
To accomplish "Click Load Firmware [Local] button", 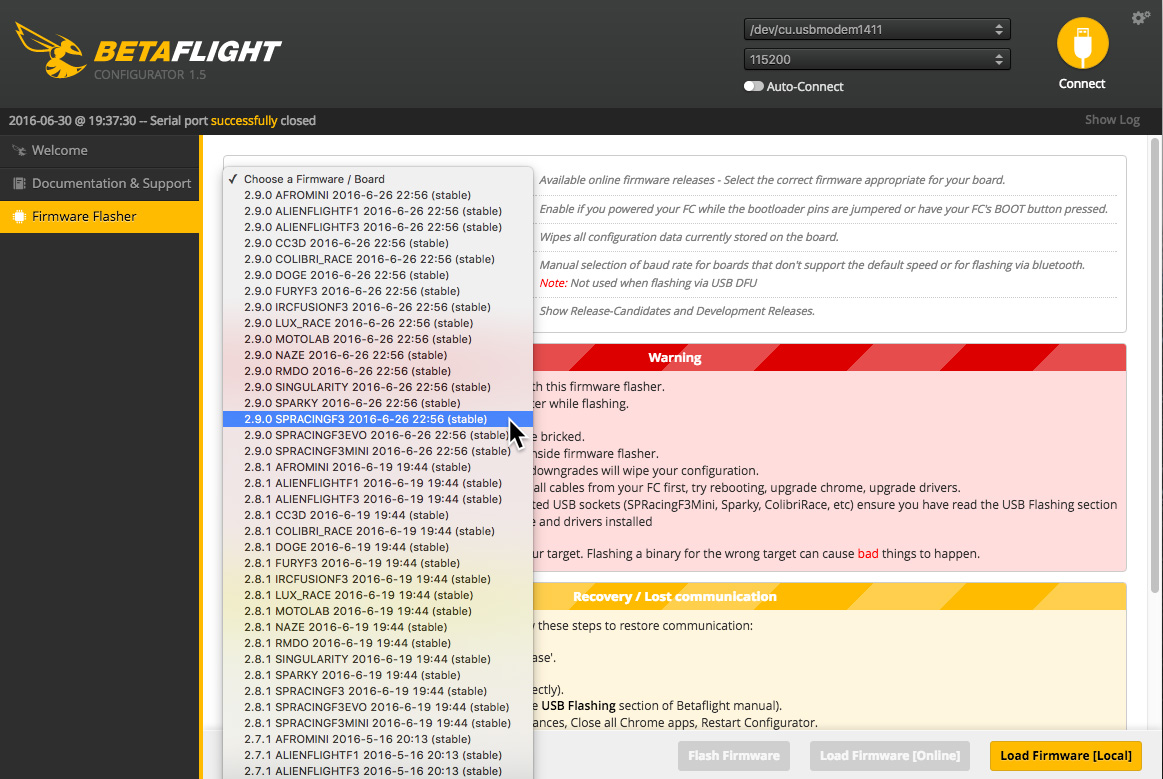I will [1066, 755].
